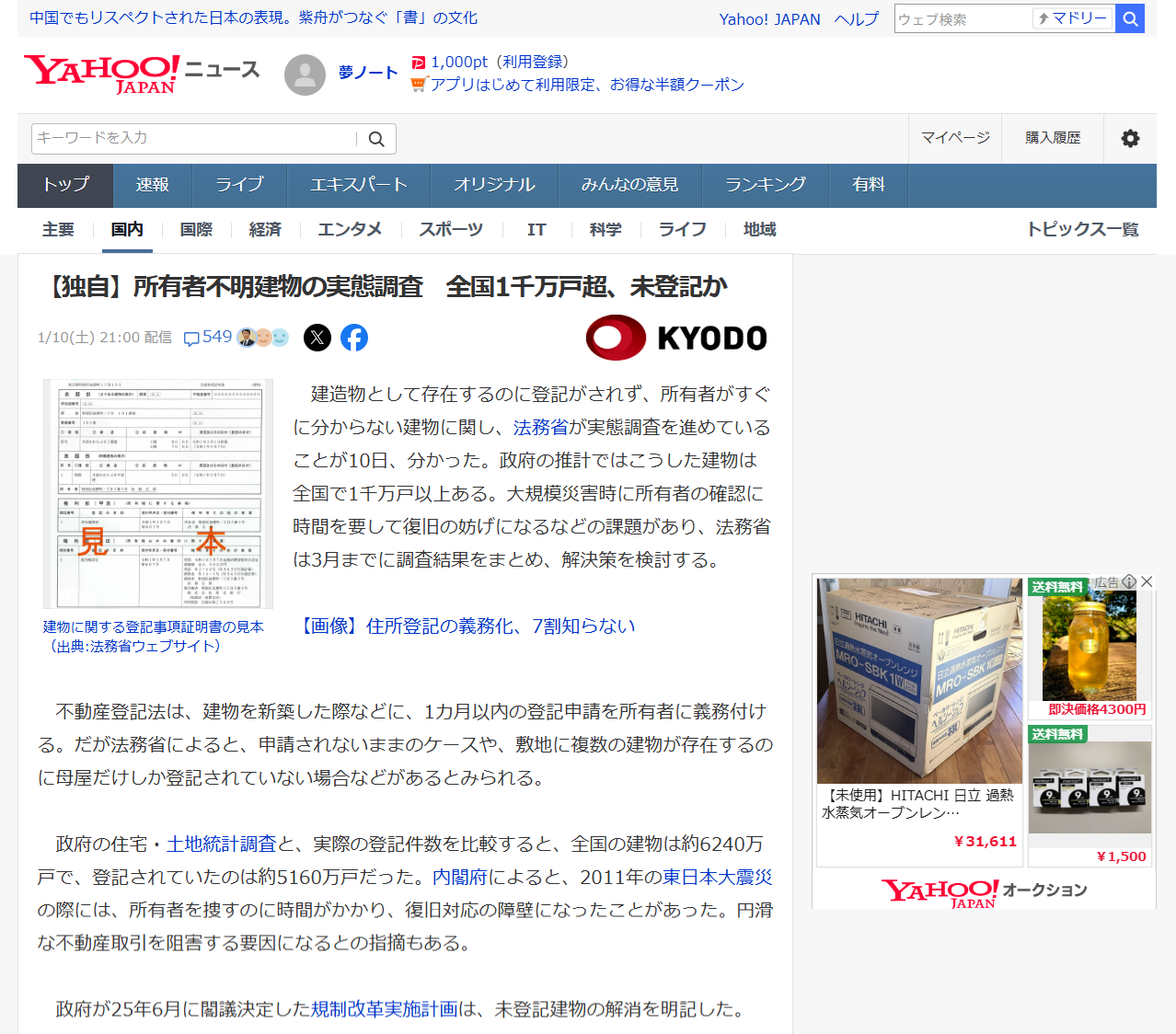This screenshot has height=1034, width=1176.
Task: Click the keyword search magnifier icon
Action: [376, 139]
